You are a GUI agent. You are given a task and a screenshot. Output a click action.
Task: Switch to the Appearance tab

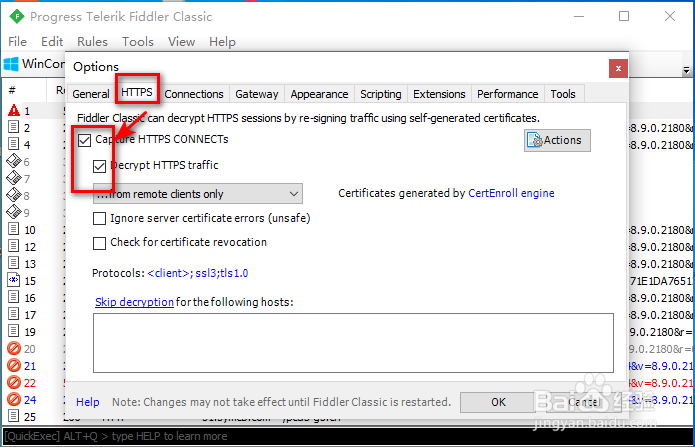(319, 94)
